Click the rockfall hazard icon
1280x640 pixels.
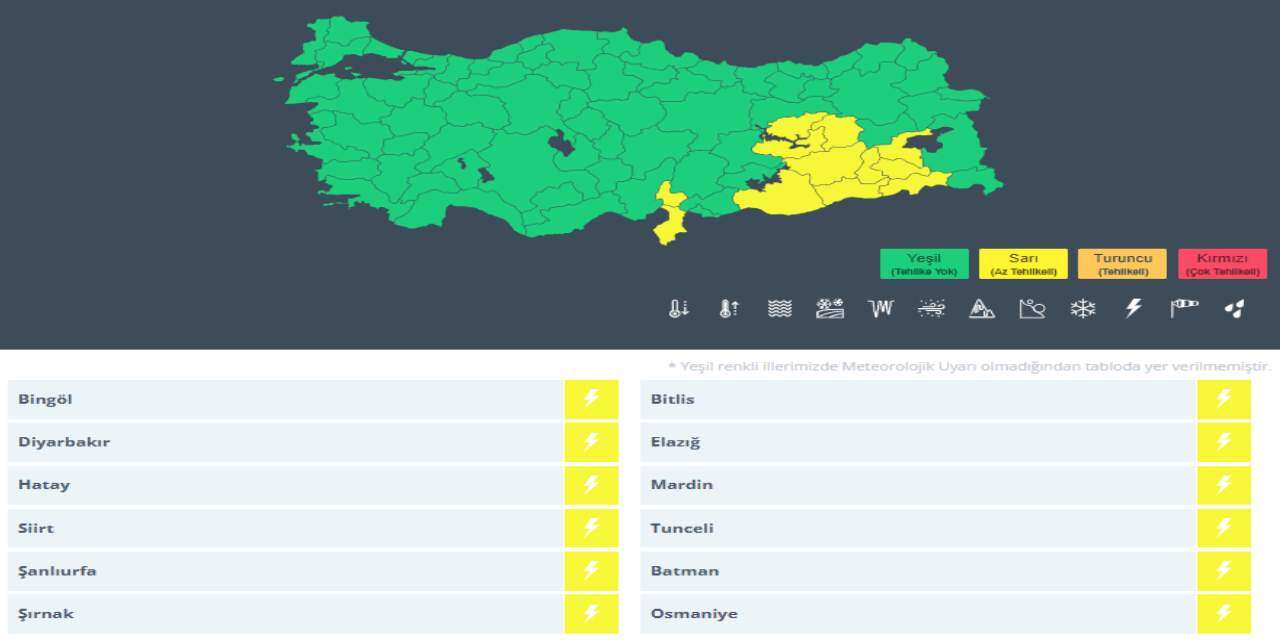coord(1031,308)
